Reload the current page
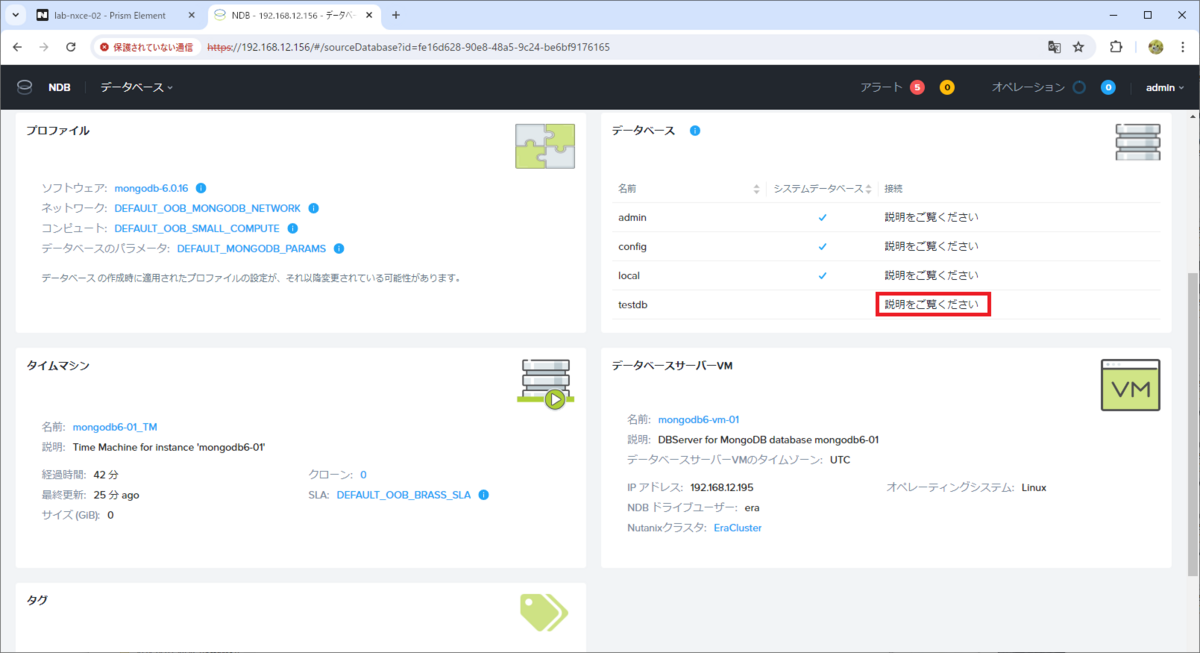Screen dimensions: 1200x653 coord(71,47)
